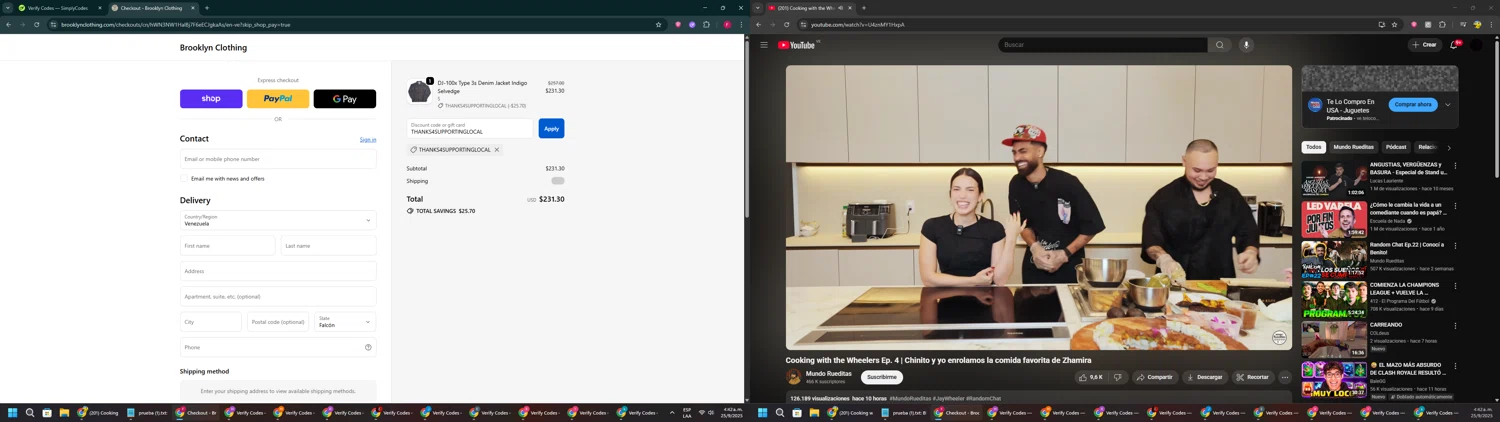Click the Email or mobile phone field
The width and height of the screenshot is (1500, 422).
[x=278, y=159]
